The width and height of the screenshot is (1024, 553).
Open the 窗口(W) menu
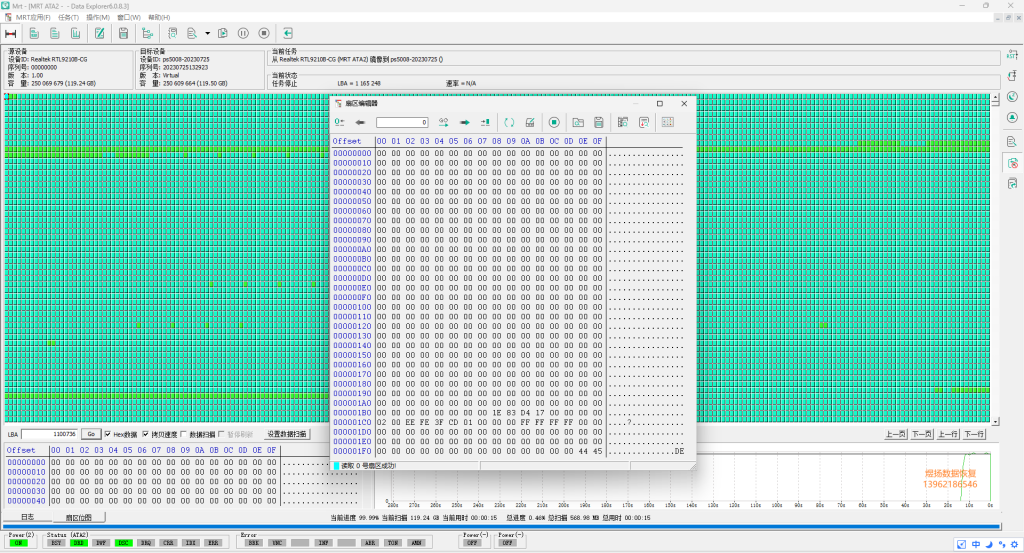click(129, 18)
